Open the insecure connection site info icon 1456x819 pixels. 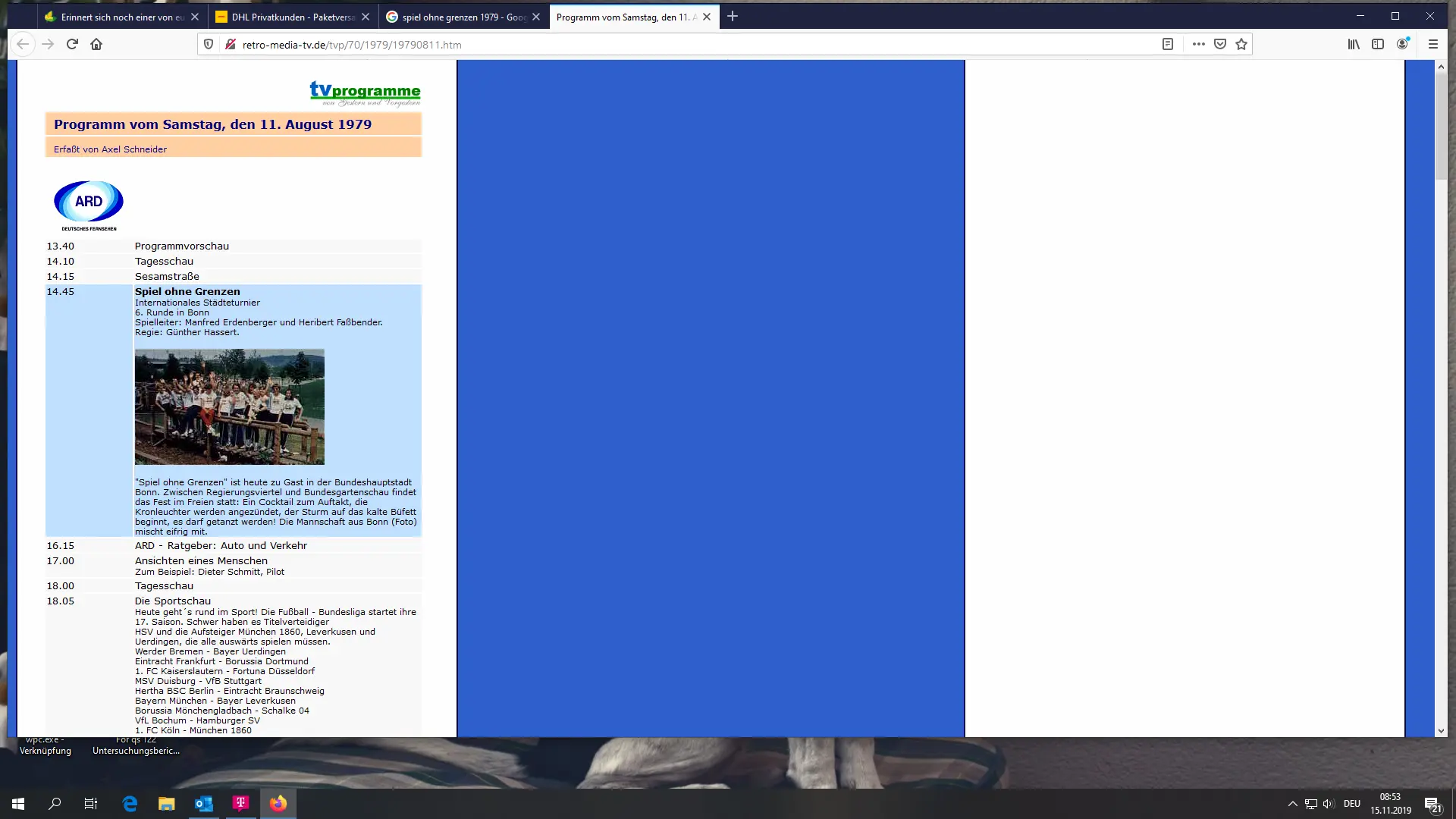[231, 44]
